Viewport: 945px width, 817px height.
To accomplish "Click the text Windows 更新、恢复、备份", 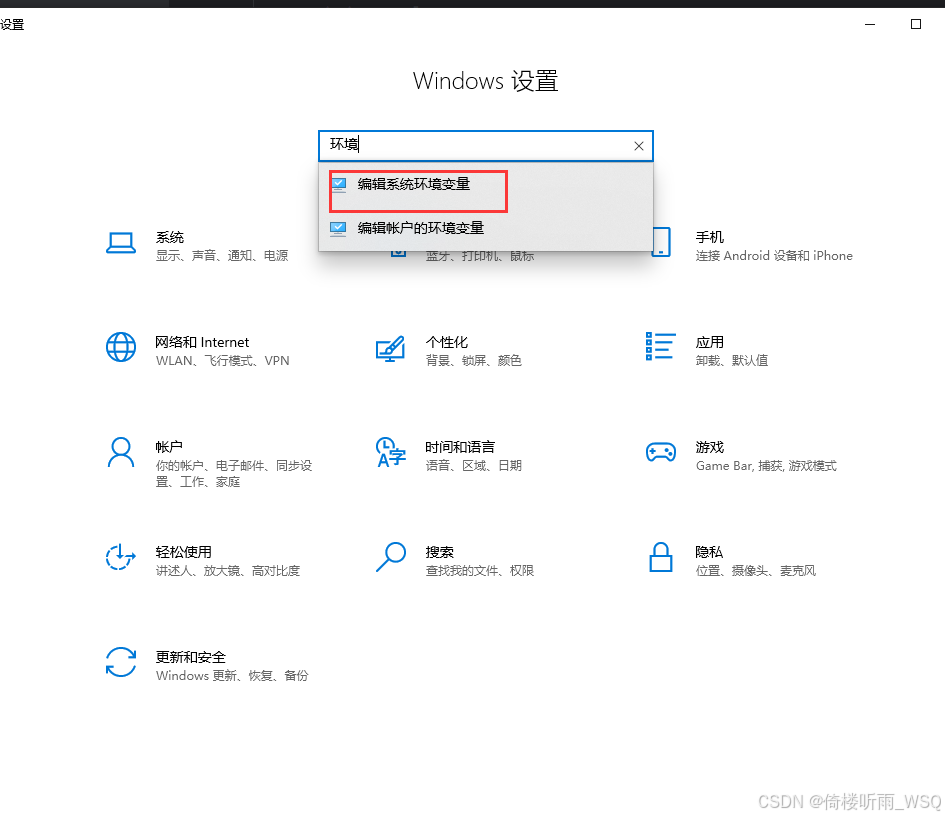I will [232, 675].
